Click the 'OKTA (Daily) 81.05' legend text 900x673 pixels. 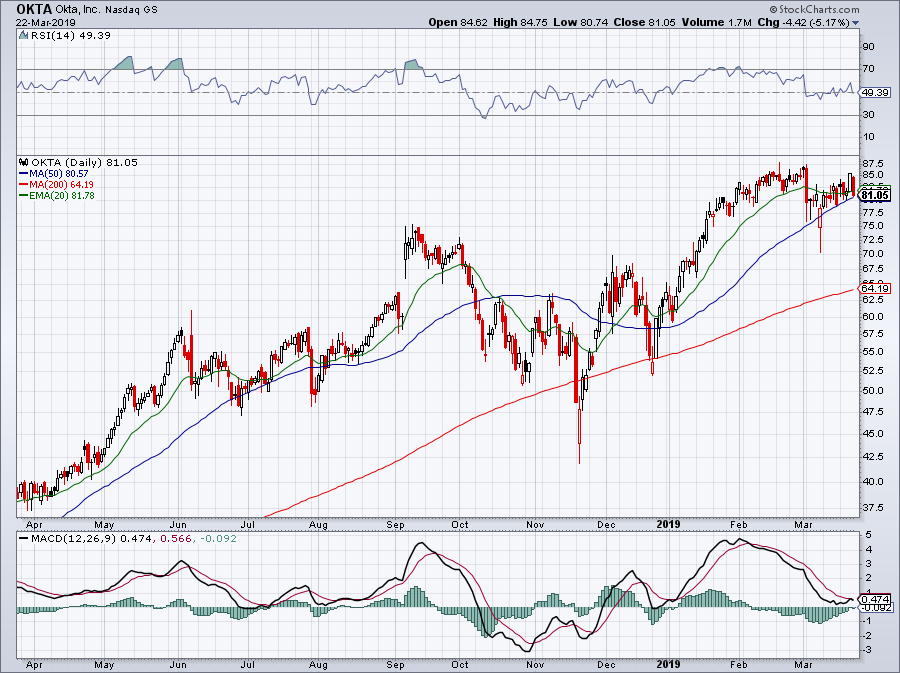click(84, 162)
